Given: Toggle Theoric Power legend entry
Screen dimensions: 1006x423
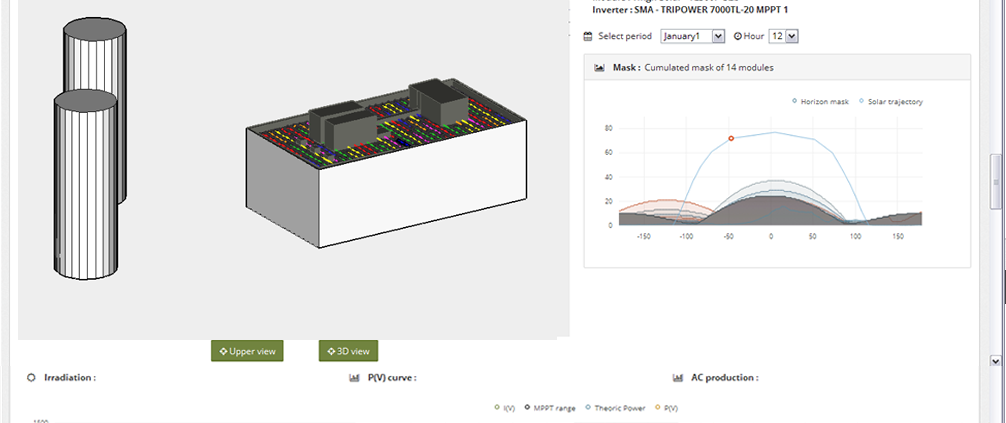Looking at the screenshot, I should click(x=617, y=408).
